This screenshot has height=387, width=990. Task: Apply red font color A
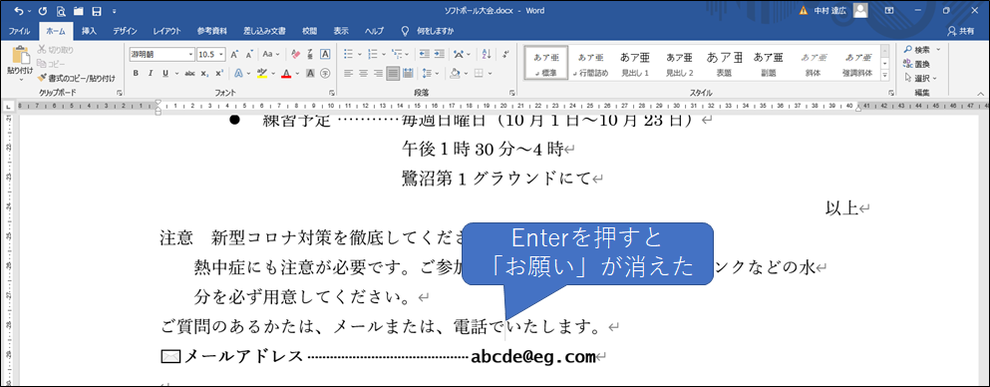[x=286, y=73]
